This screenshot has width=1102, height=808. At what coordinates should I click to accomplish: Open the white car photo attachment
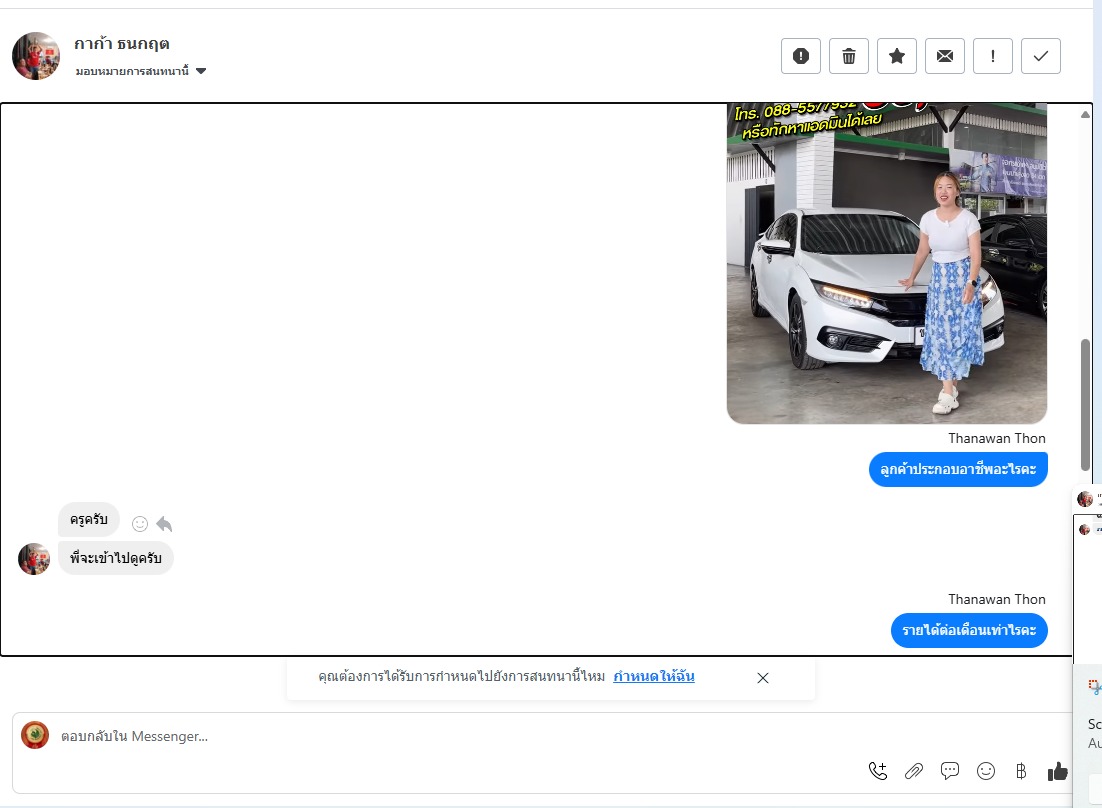pos(887,263)
